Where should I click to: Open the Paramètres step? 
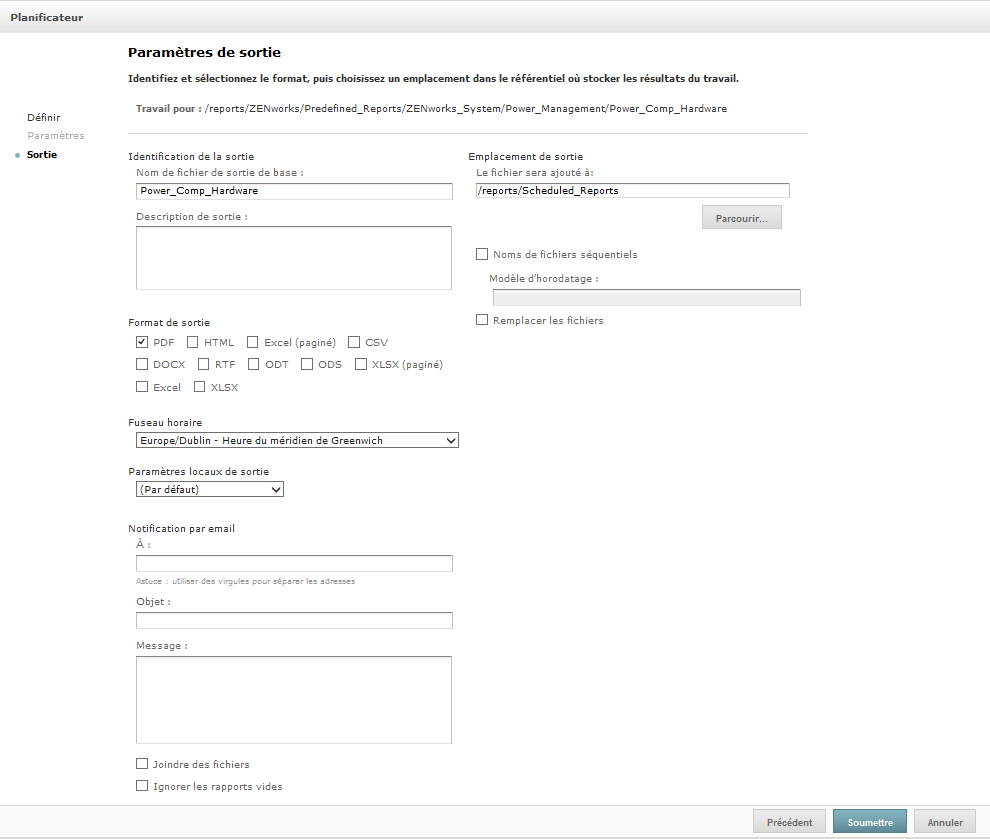tap(56, 135)
